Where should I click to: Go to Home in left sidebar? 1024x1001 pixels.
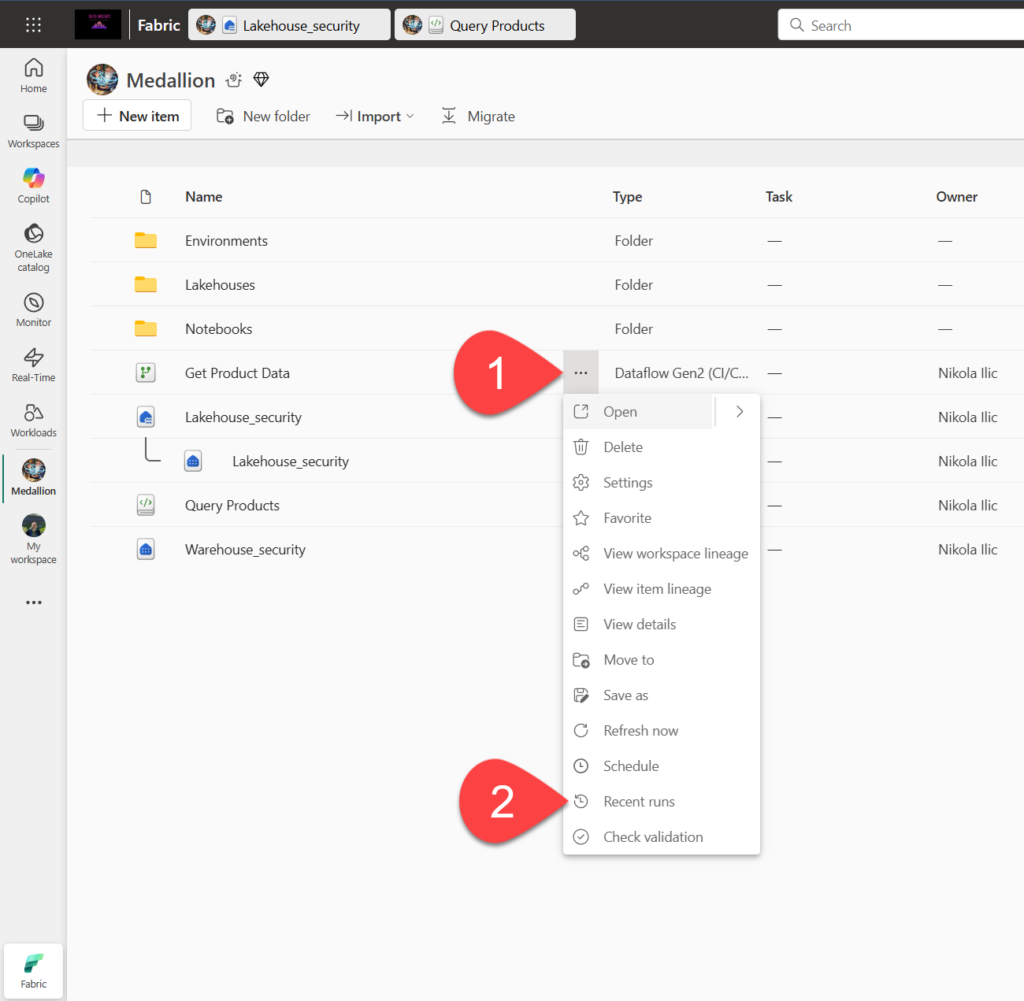click(34, 75)
